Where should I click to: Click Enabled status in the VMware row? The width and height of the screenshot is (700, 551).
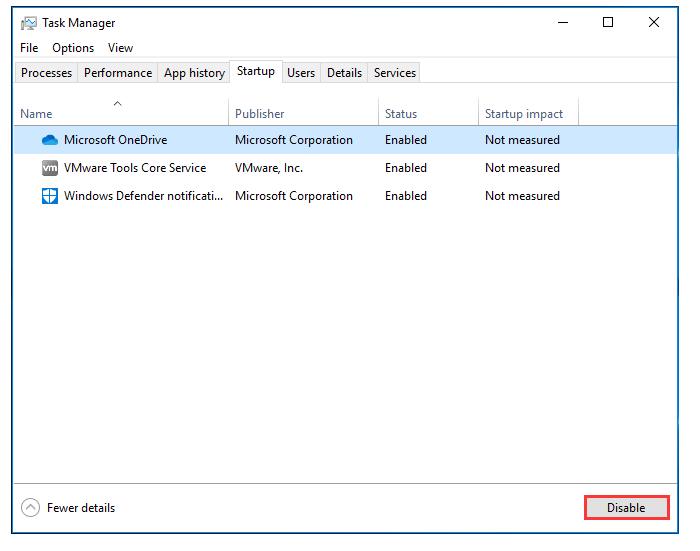[x=406, y=168]
